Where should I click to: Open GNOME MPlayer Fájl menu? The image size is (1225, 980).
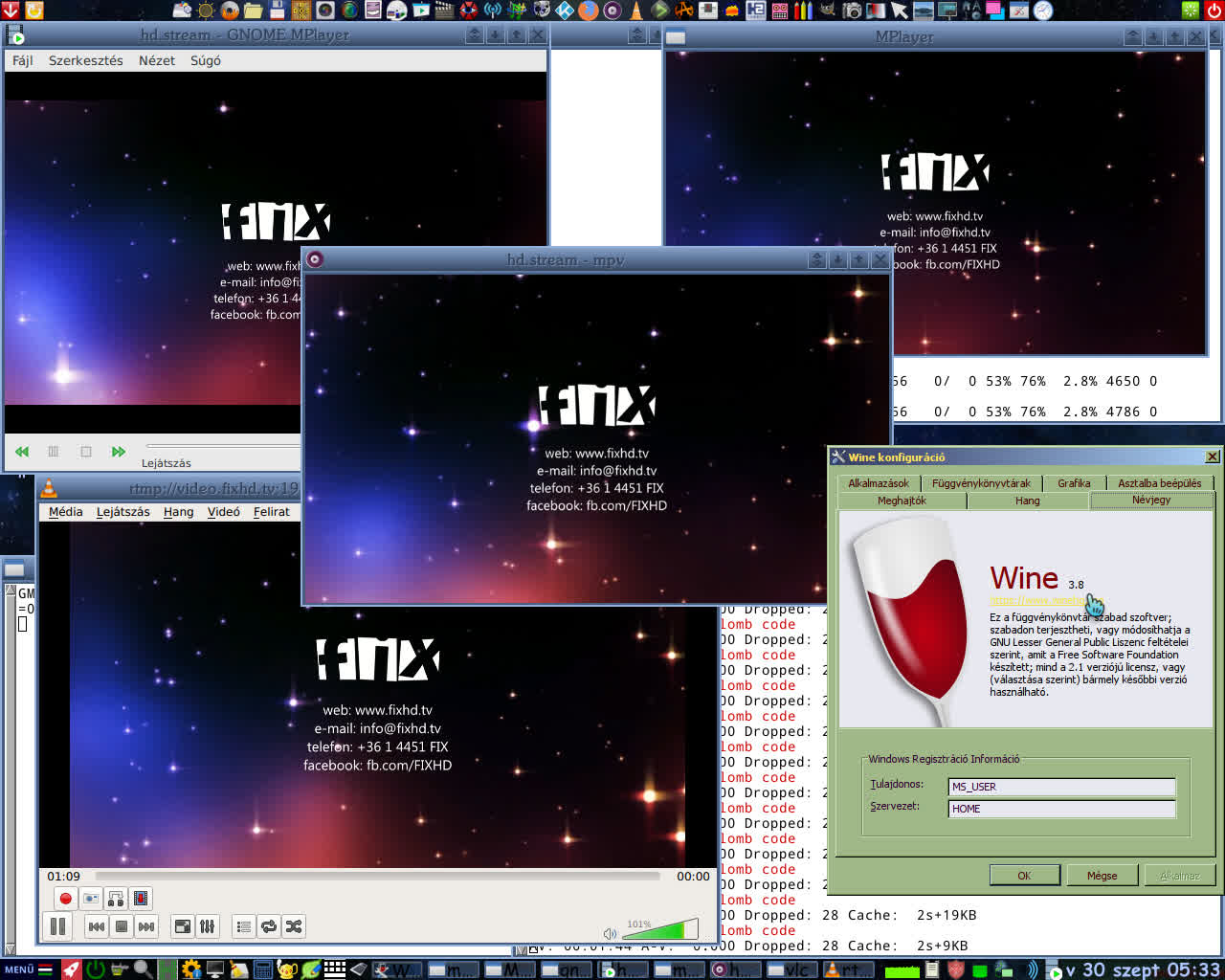tap(22, 60)
